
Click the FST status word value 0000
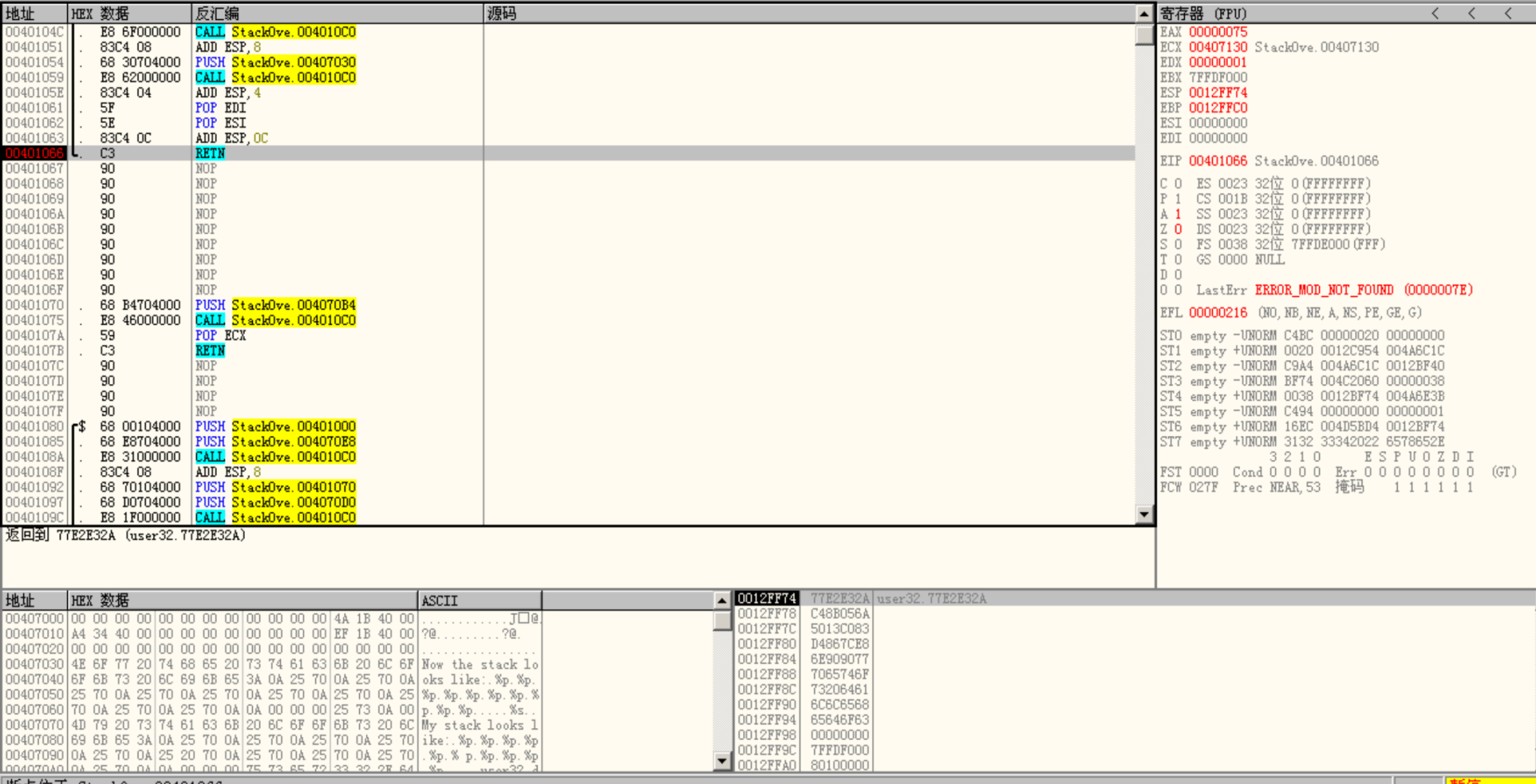coord(1203,473)
